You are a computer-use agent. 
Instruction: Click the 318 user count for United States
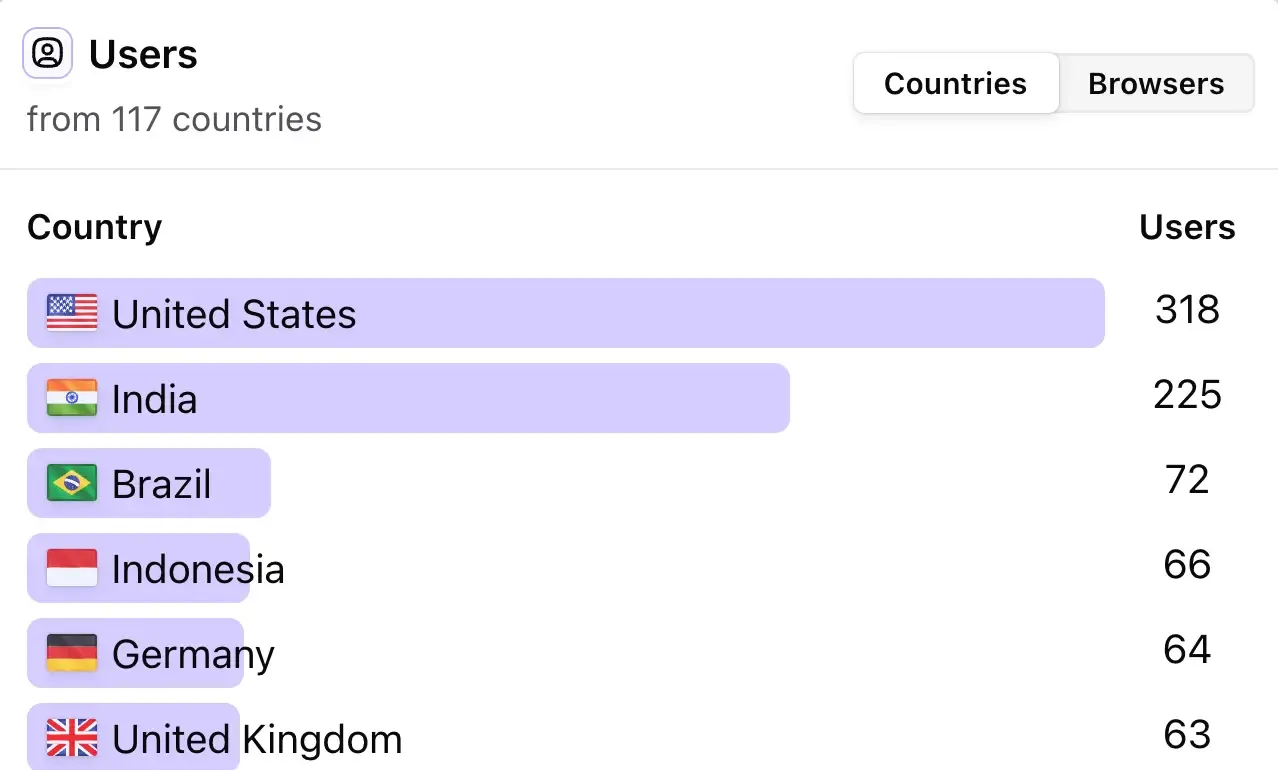(1187, 311)
